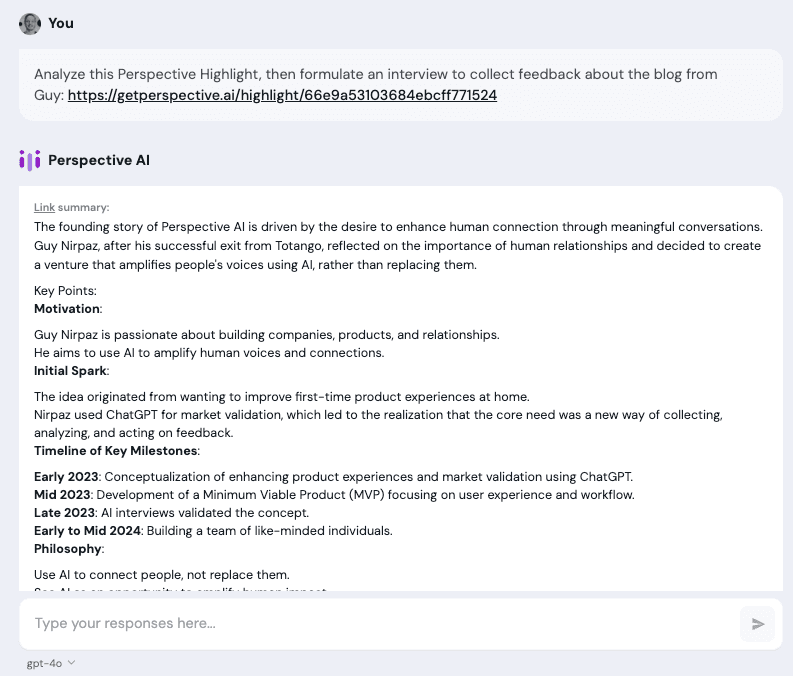Click the purple Perspective AI logo icon

click(30, 160)
